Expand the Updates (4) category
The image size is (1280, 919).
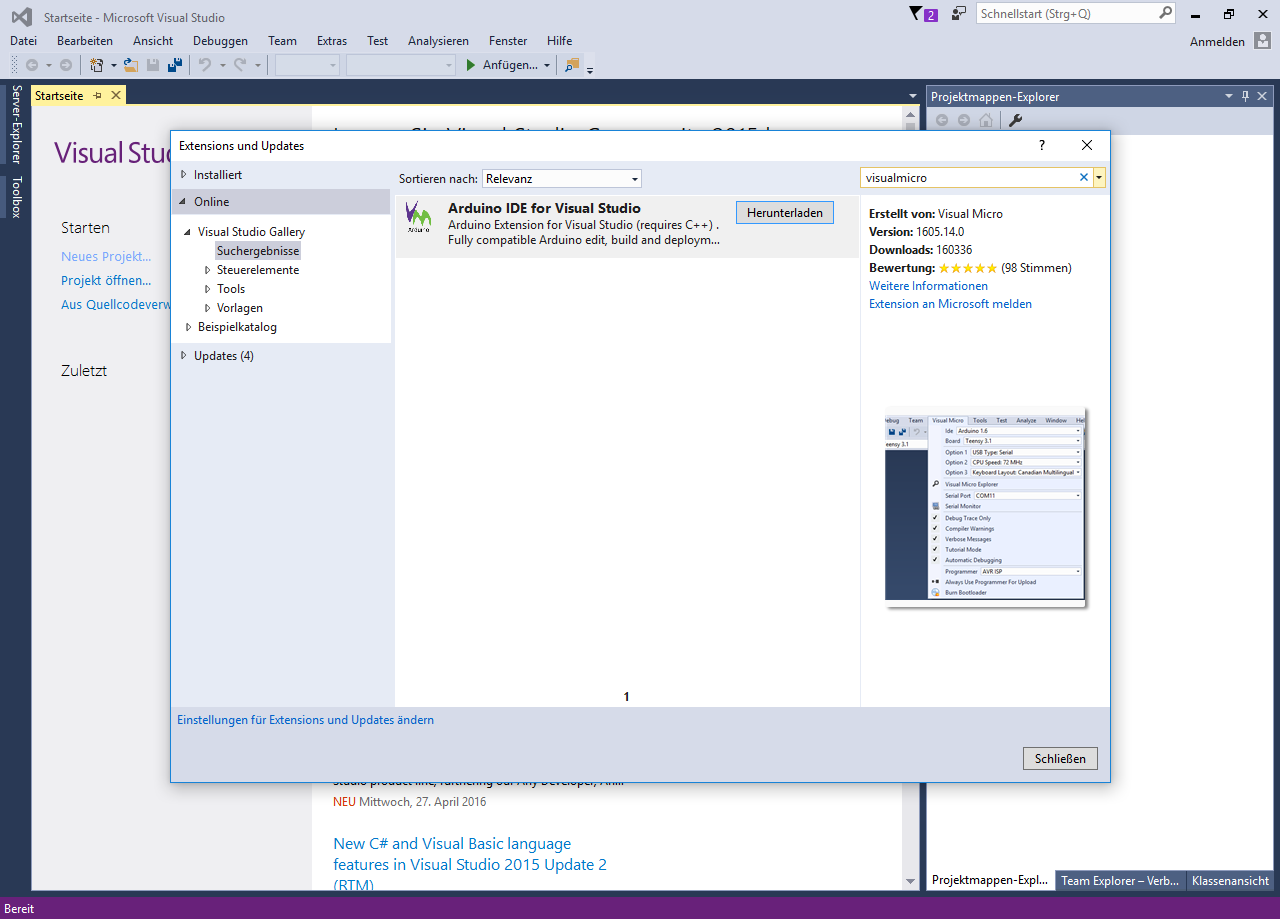pos(183,356)
